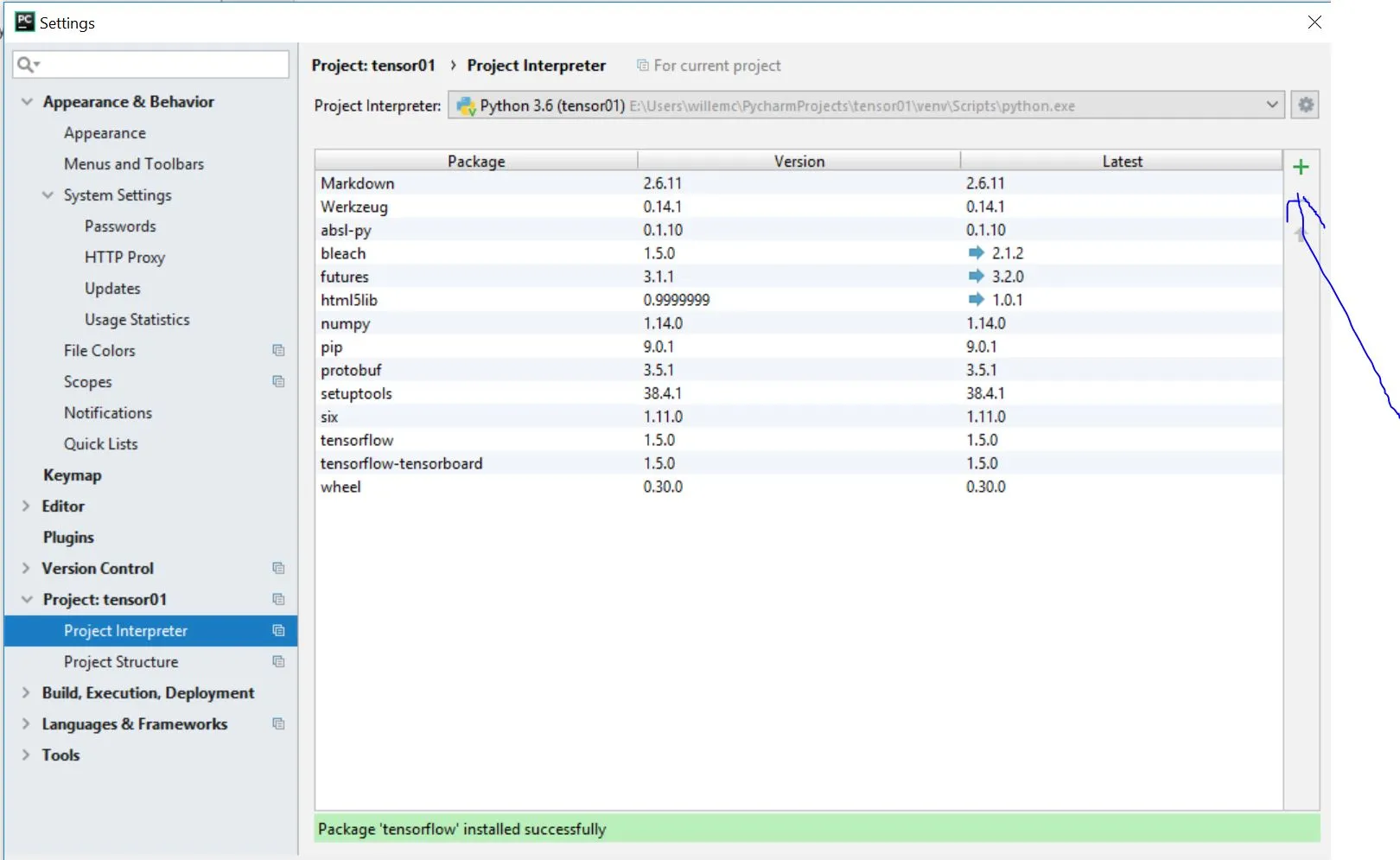Image resolution: width=1400 pixels, height=860 pixels.
Task: Click the project-scope icon beside Project: tensor01
Action: coord(278,599)
